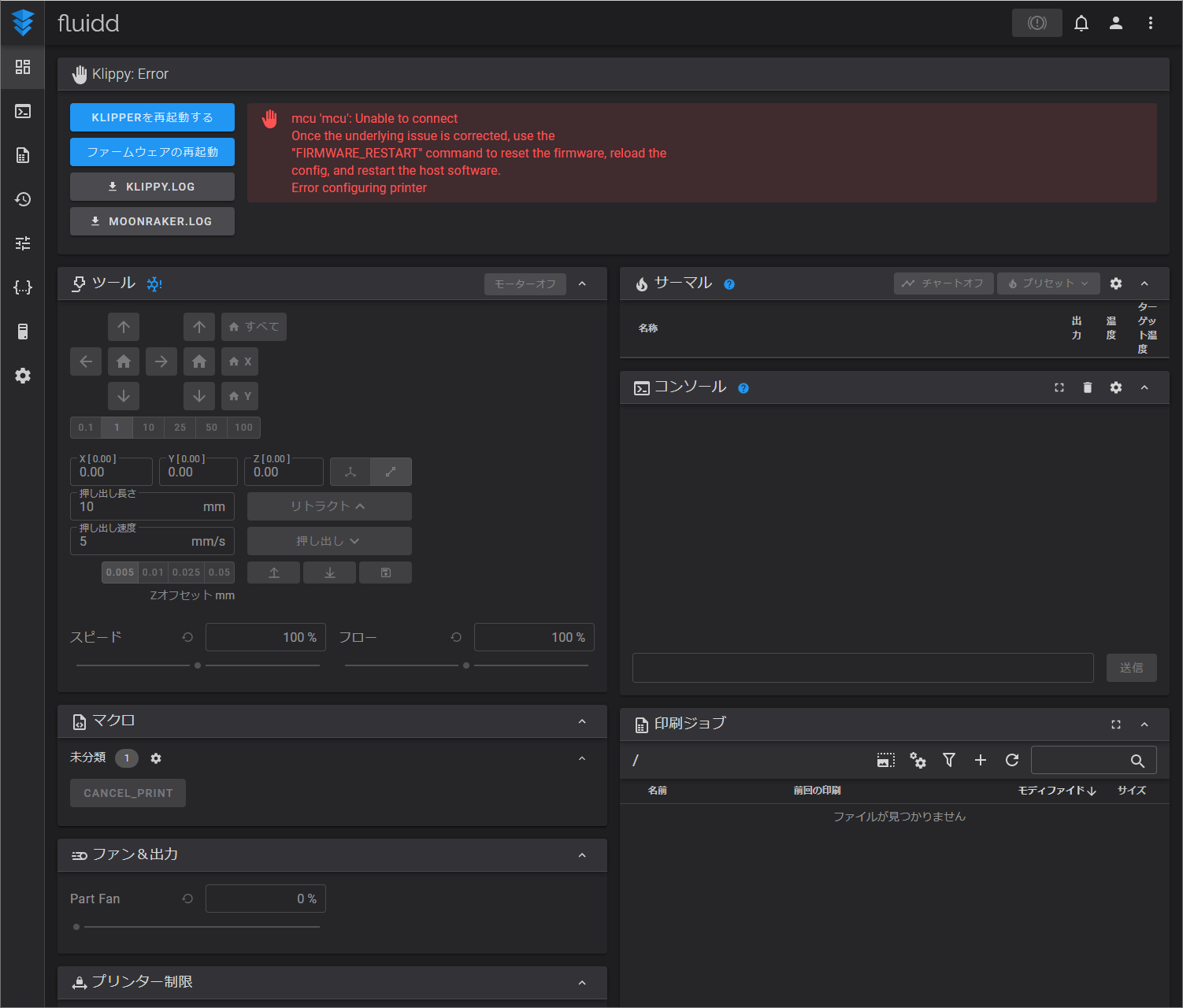Collapse the Printer Limits panel
This screenshot has width=1183, height=1008.
click(582, 983)
